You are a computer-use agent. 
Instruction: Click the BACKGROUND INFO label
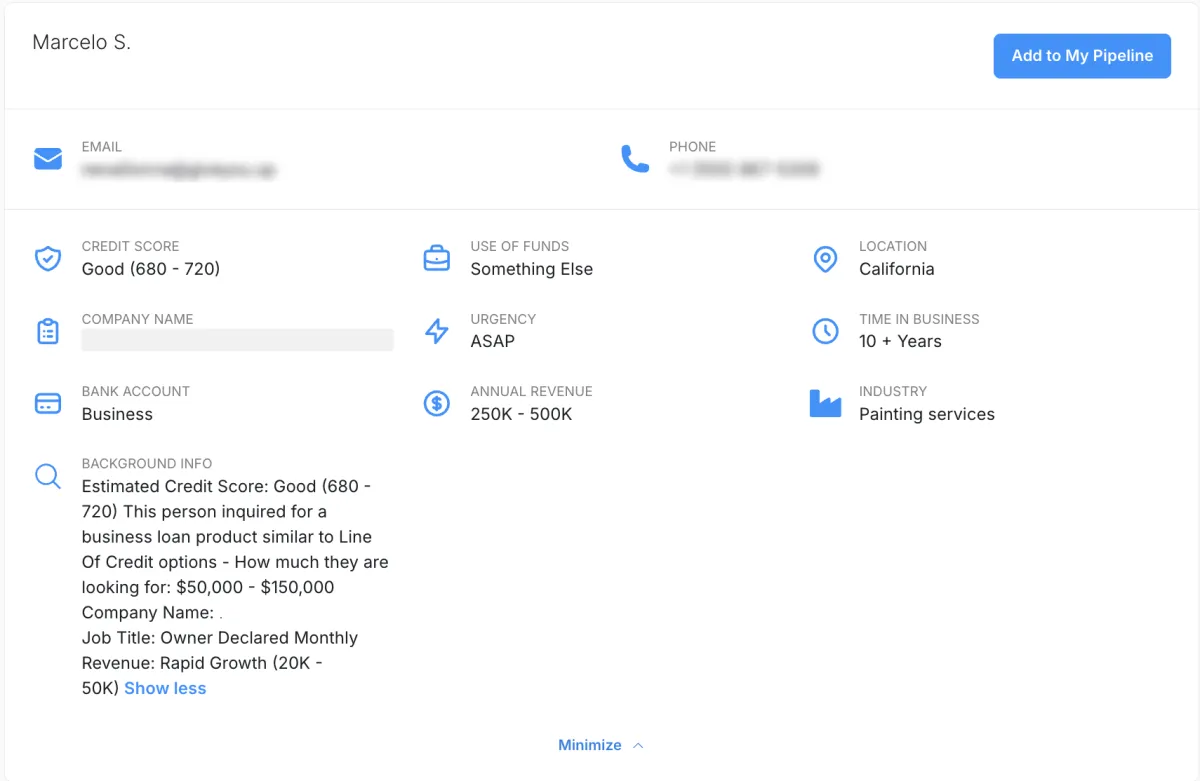(147, 463)
